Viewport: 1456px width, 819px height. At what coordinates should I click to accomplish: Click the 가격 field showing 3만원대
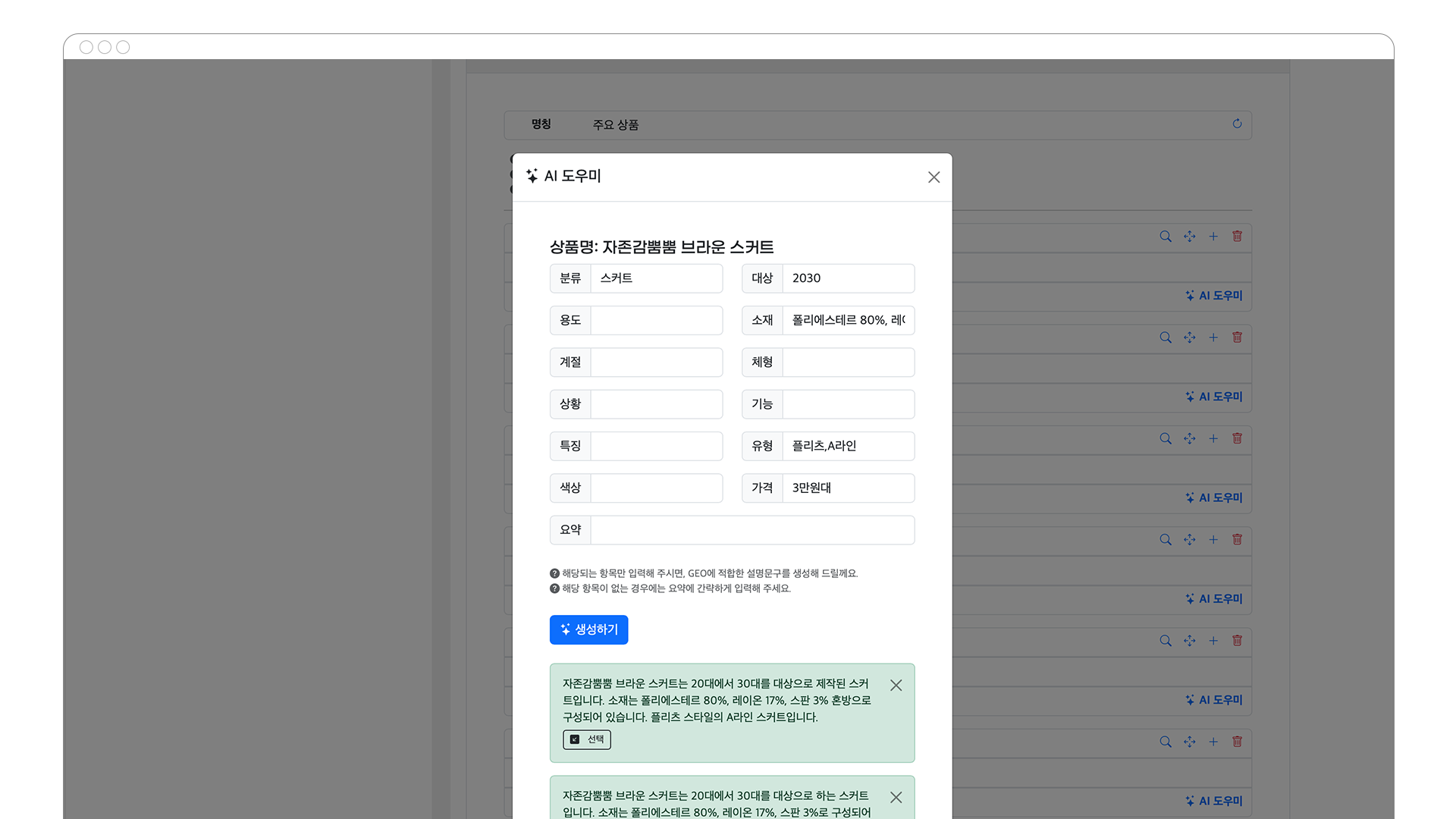pyautogui.click(x=848, y=488)
